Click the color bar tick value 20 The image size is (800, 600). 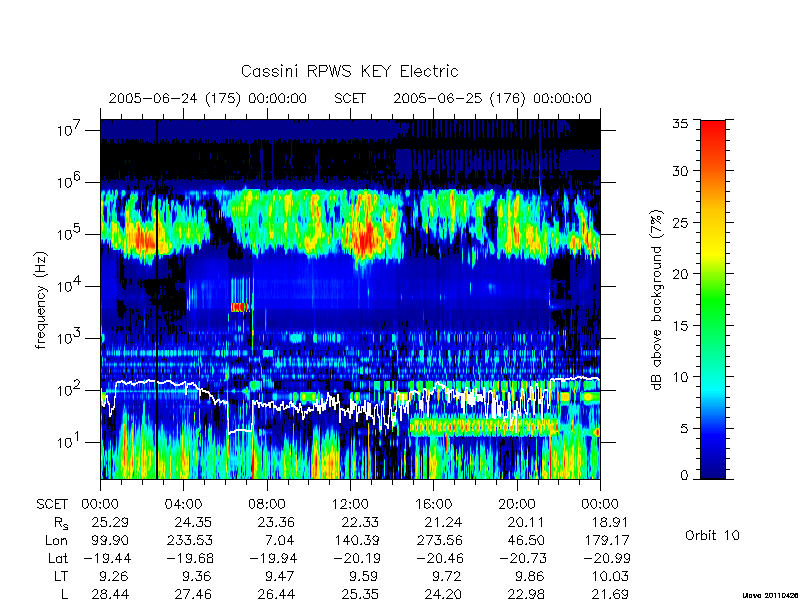click(681, 273)
